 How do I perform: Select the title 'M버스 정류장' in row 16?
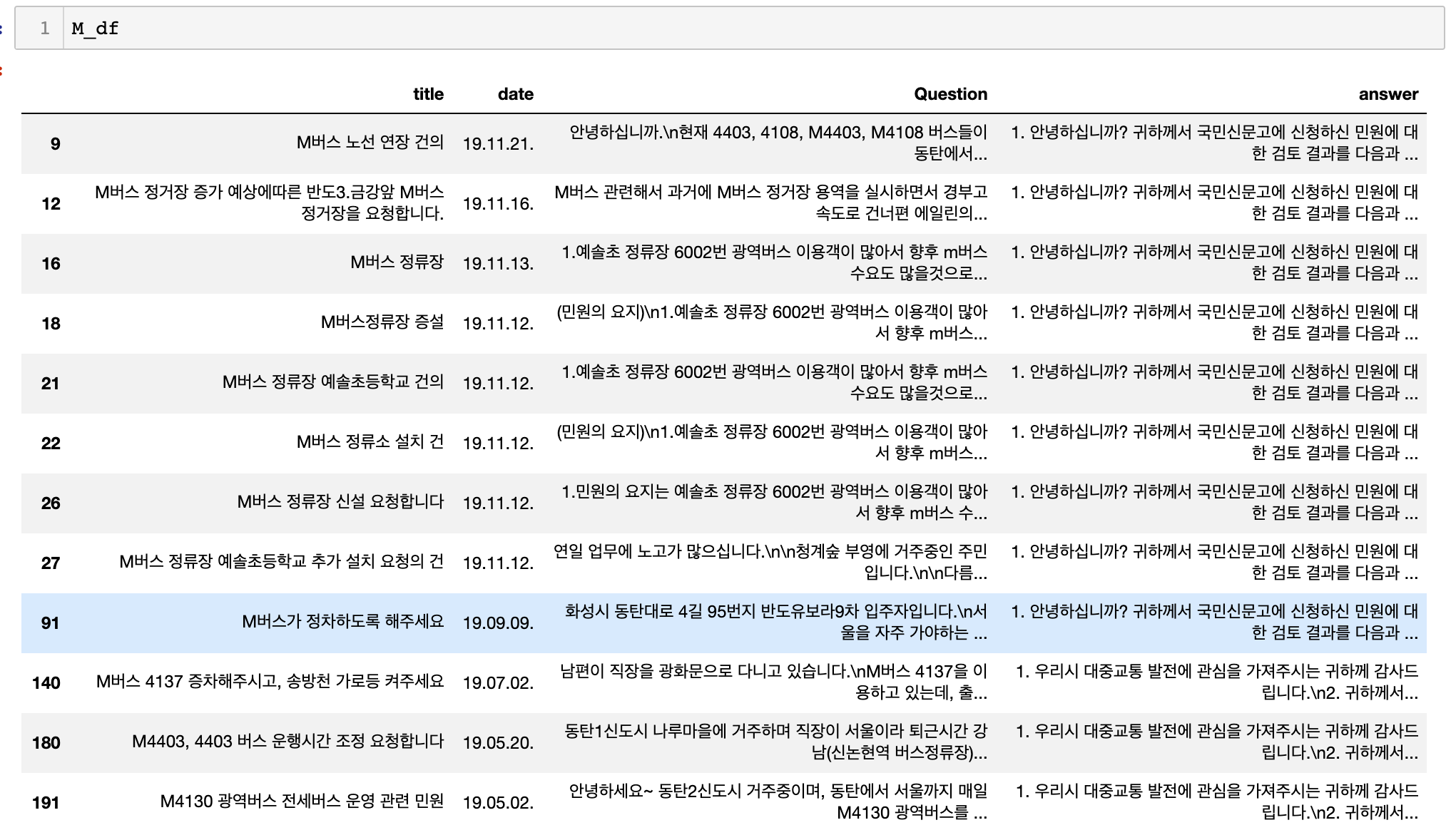click(397, 262)
